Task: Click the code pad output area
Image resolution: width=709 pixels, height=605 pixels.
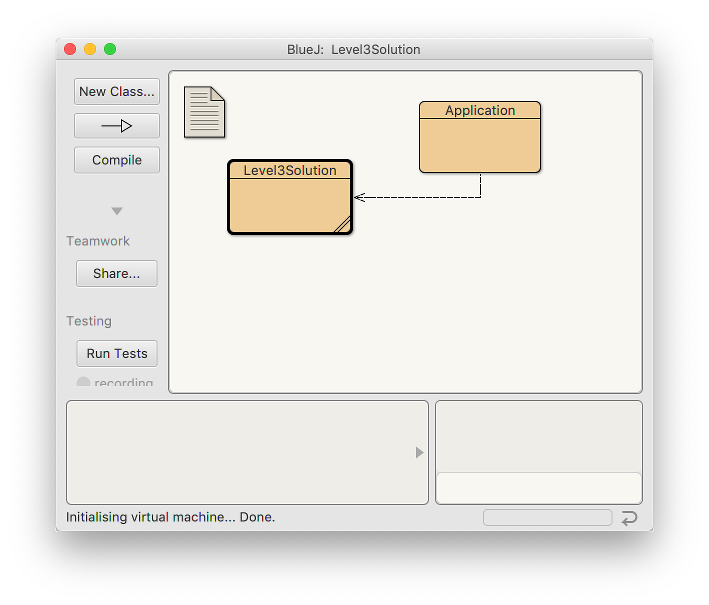Action: (539, 436)
